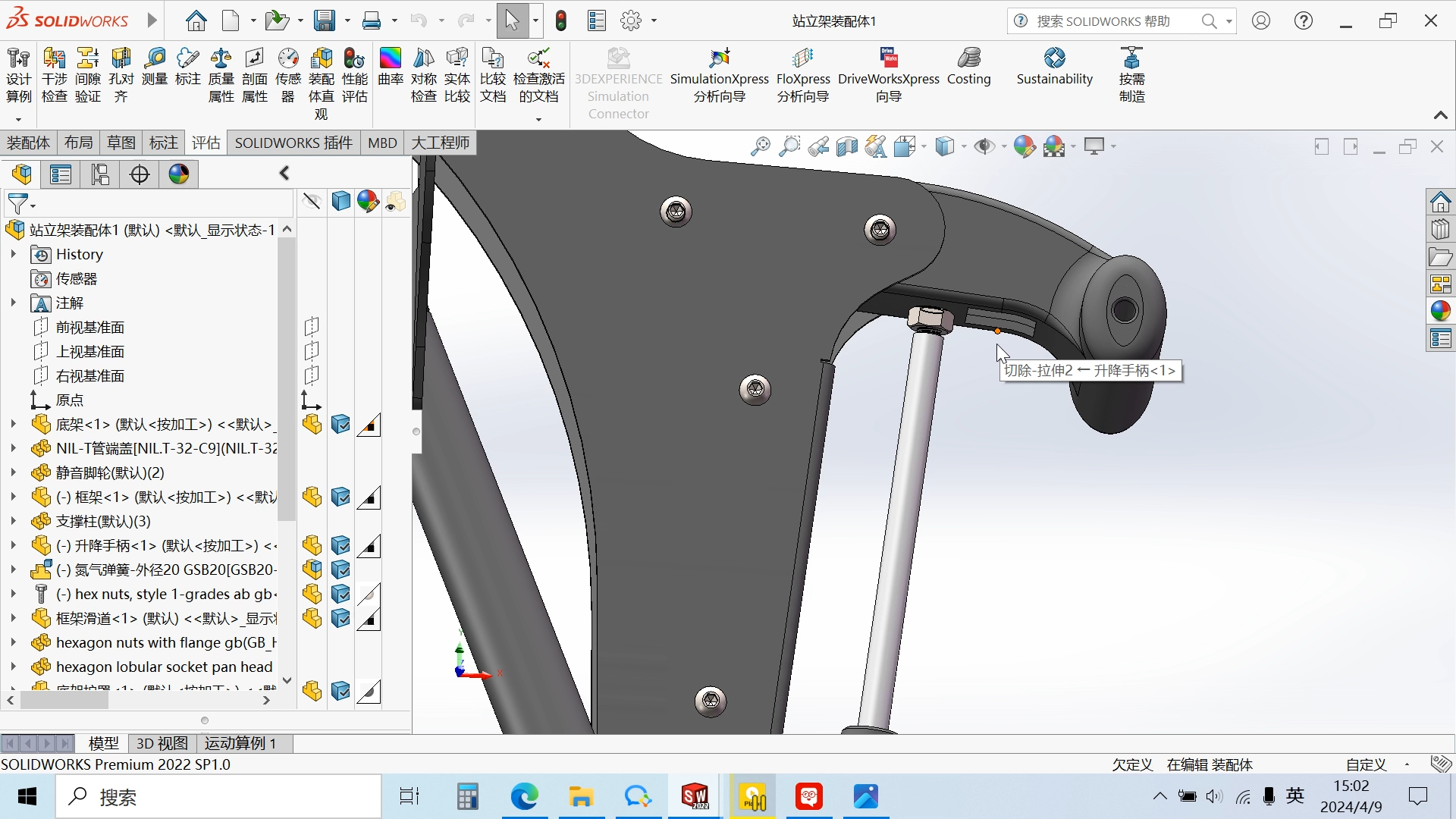Image resolution: width=1456 pixels, height=819 pixels.
Task: Expand 底架 component tree item
Action: point(14,424)
